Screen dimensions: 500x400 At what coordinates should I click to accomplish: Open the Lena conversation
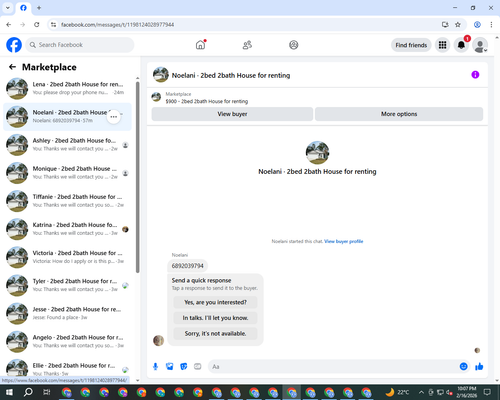pos(67,88)
